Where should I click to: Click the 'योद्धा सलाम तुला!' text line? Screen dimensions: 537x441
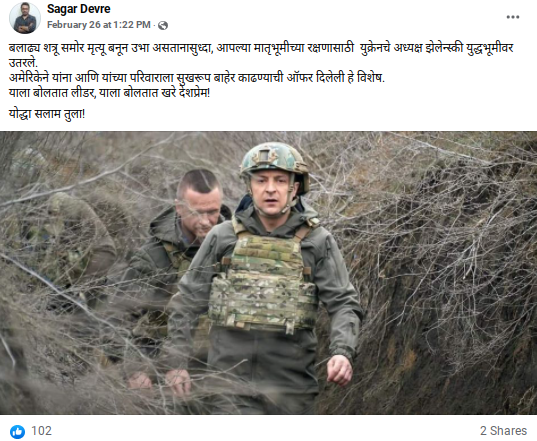coord(47,114)
